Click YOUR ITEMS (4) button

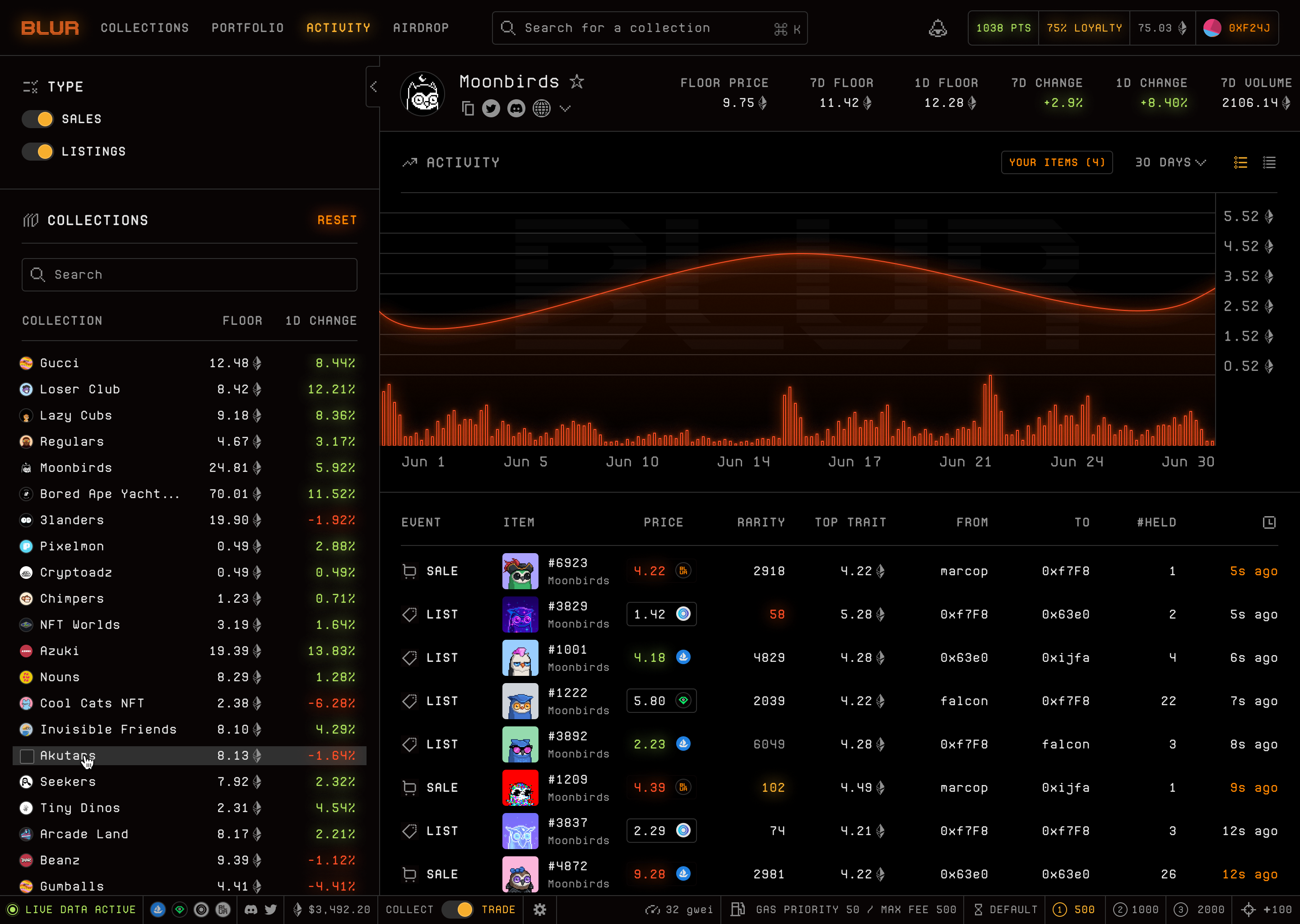(1057, 163)
